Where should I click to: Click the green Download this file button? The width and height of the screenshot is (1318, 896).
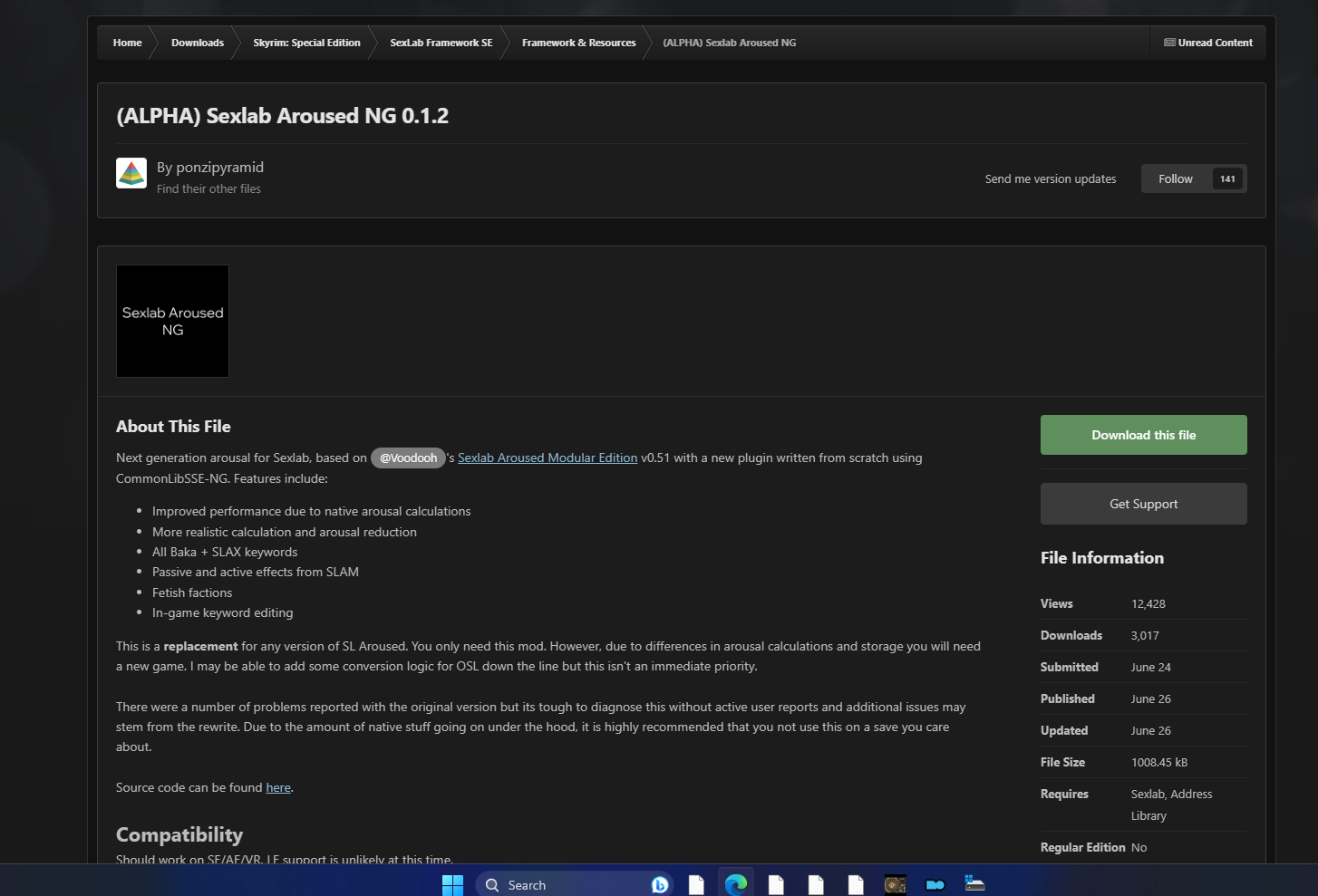[1144, 435]
